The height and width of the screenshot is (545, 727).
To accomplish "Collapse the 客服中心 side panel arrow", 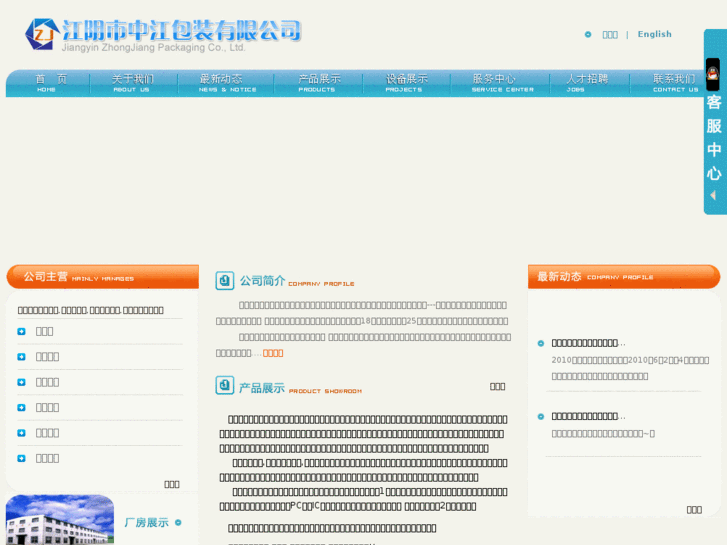I will 713,195.
